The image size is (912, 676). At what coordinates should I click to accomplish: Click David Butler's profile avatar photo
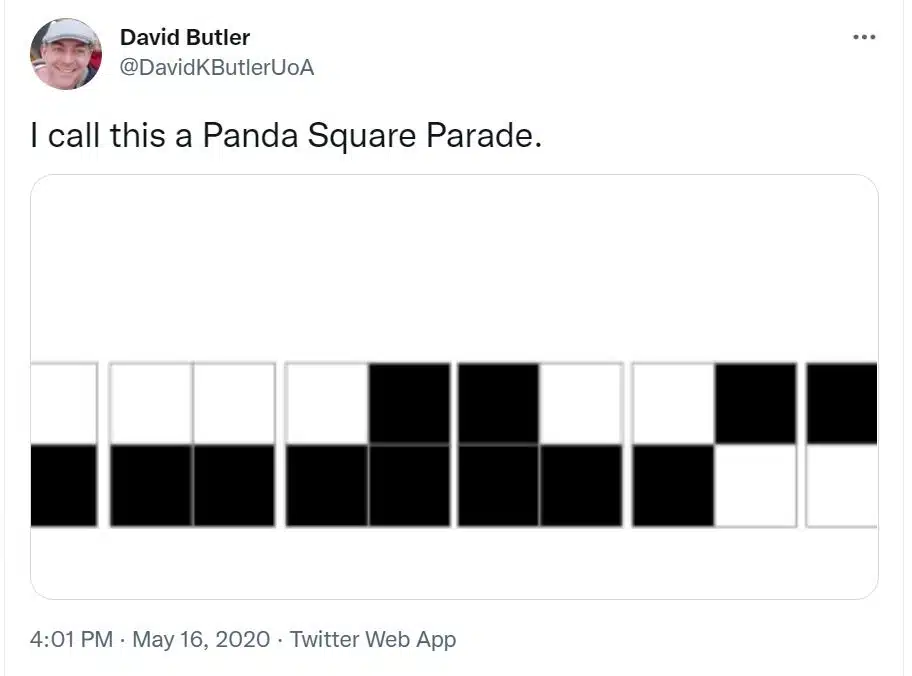click(x=66, y=54)
